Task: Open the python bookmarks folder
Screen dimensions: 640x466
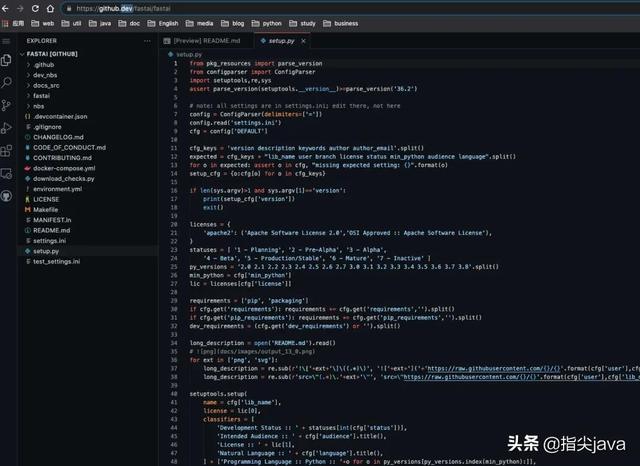Action: pos(267,24)
